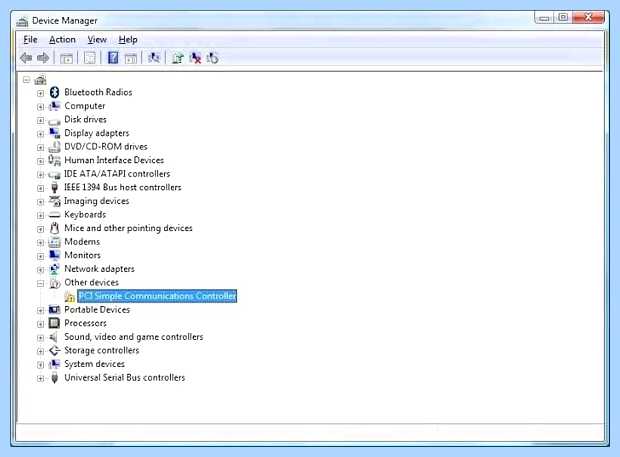Open Properties from the toolbar icon
This screenshot has height=457, width=620.
[x=90, y=59]
